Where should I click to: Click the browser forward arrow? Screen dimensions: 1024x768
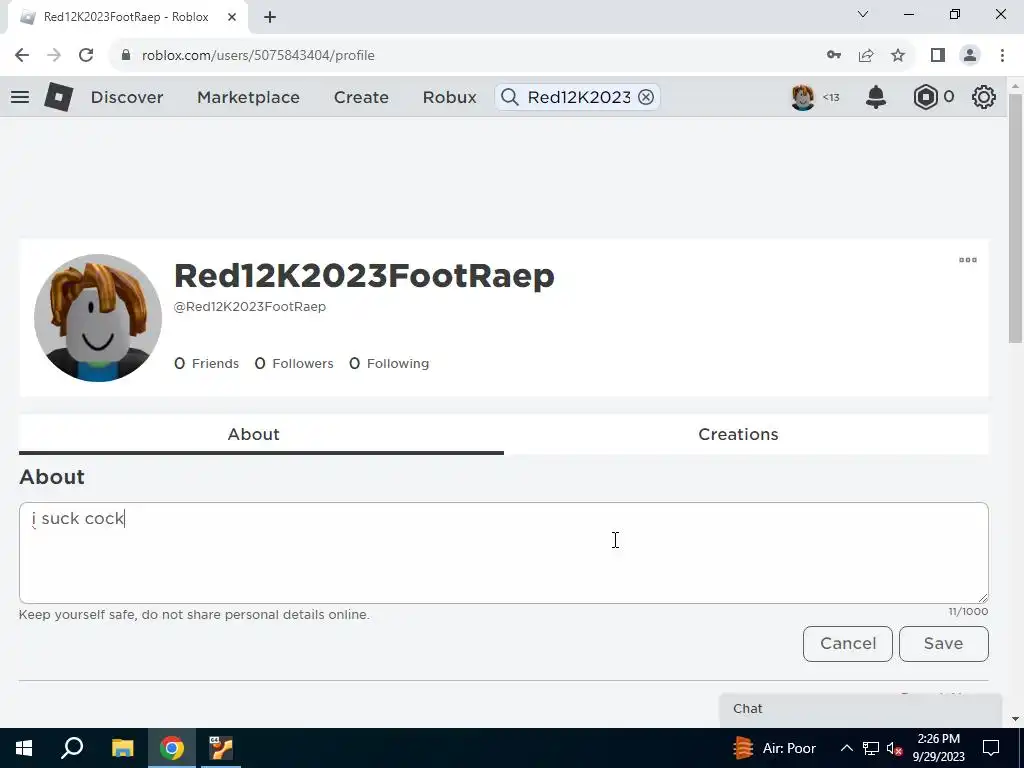pos(54,55)
